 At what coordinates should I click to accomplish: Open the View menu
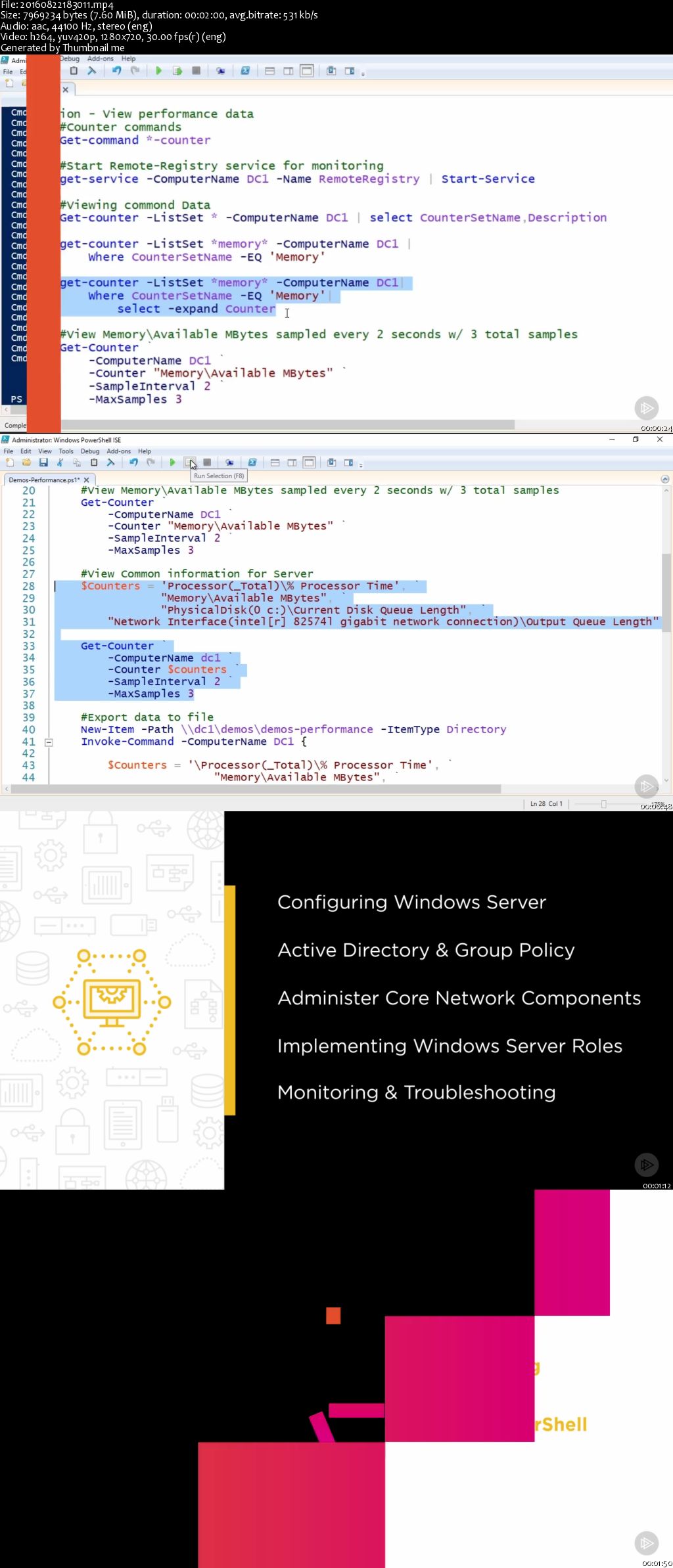45,451
